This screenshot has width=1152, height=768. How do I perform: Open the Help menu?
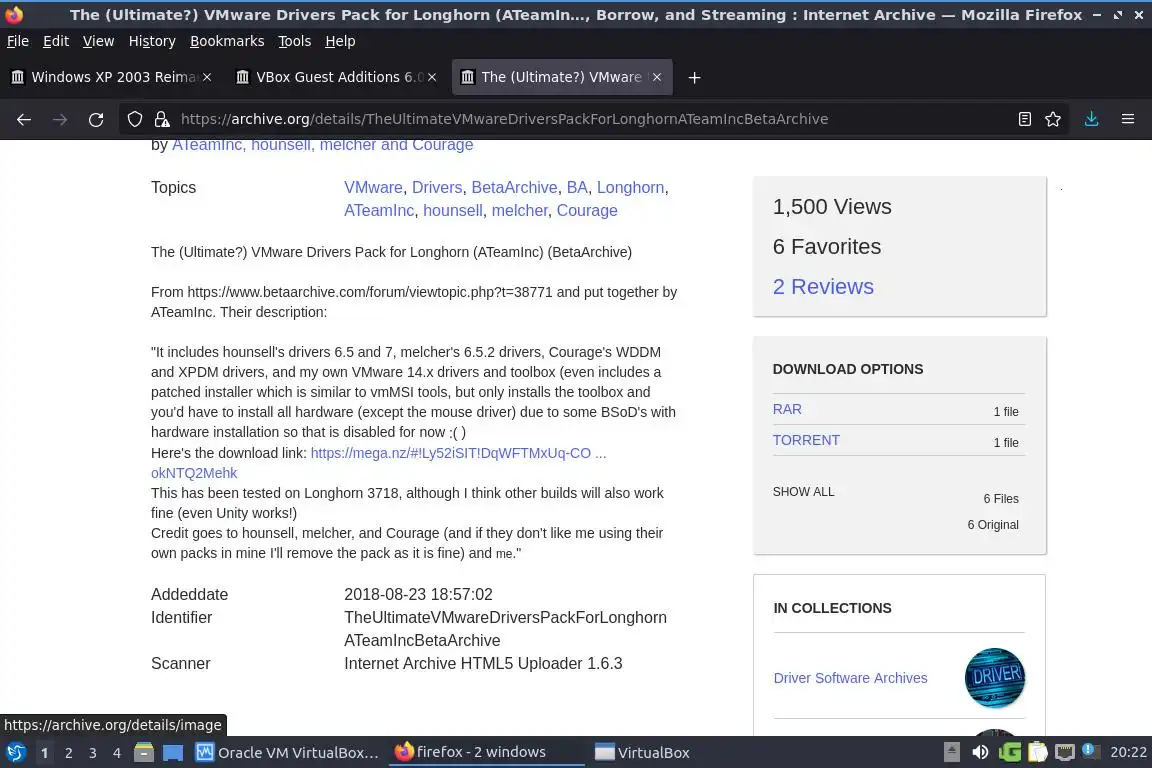pyautogui.click(x=340, y=41)
